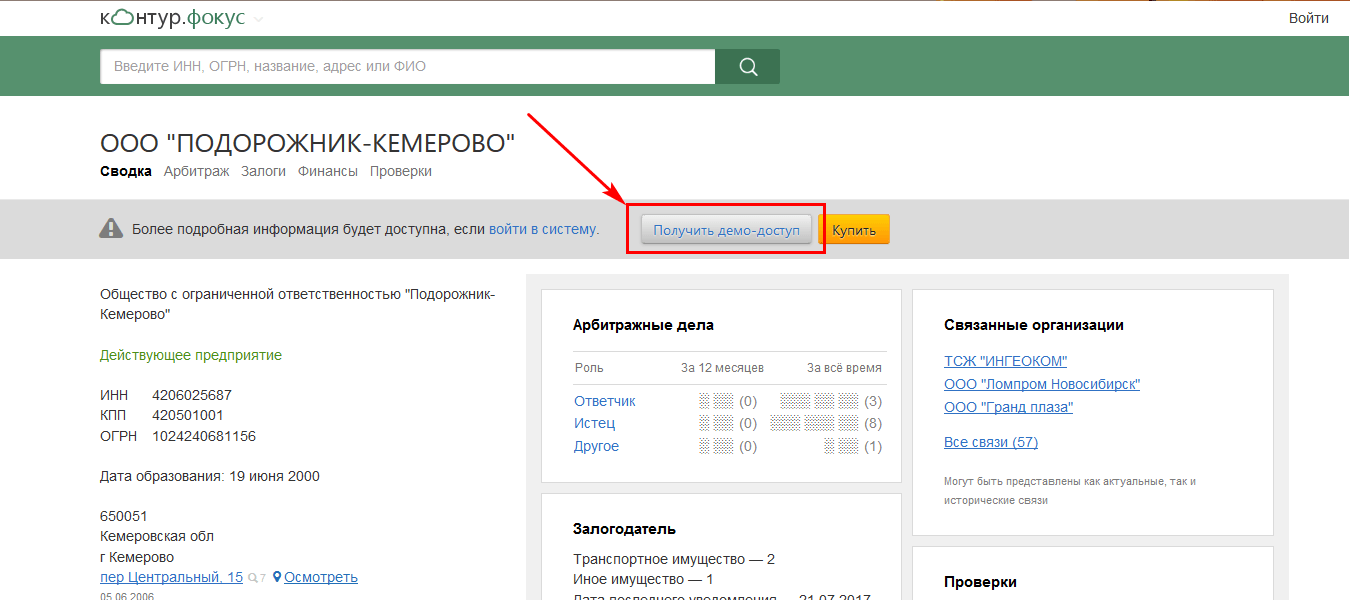Go to the Финансы tab

coord(328,171)
